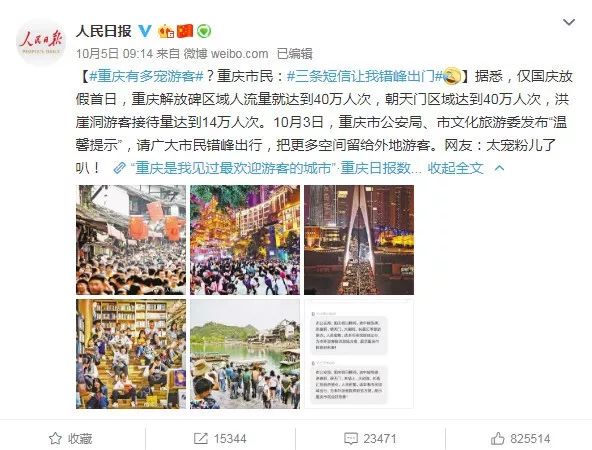Viewport: 592px width, 450px height.
Task: Click the membership crown badge icon
Action: pyautogui.click(x=166, y=31)
